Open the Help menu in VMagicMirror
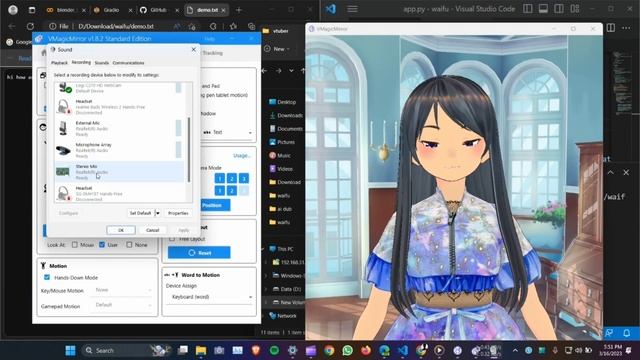The width and height of the screenshot is (640, 360). pyautogui.click(x=210, y=39)
